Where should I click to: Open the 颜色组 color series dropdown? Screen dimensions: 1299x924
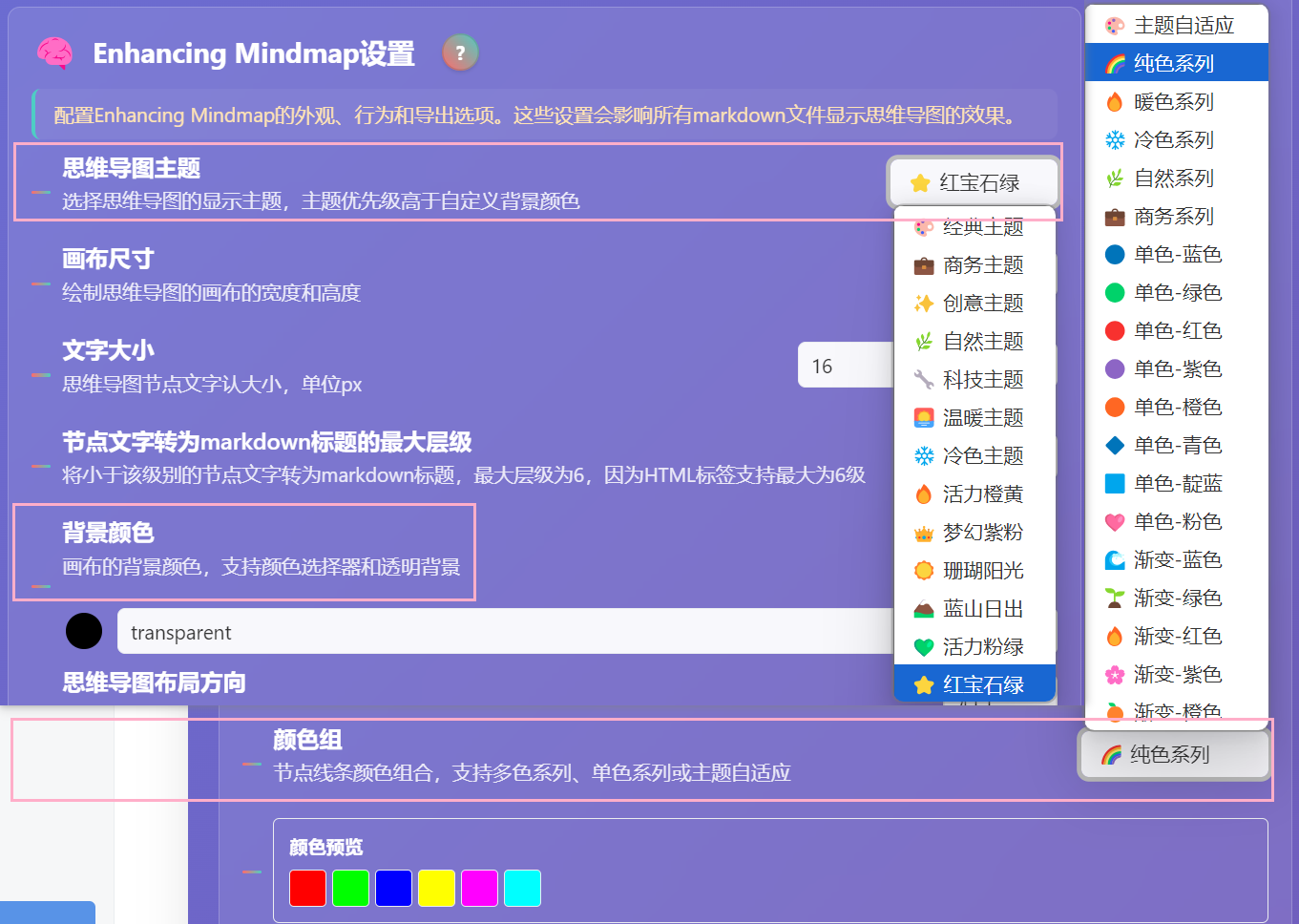[x=1174, y=754]
